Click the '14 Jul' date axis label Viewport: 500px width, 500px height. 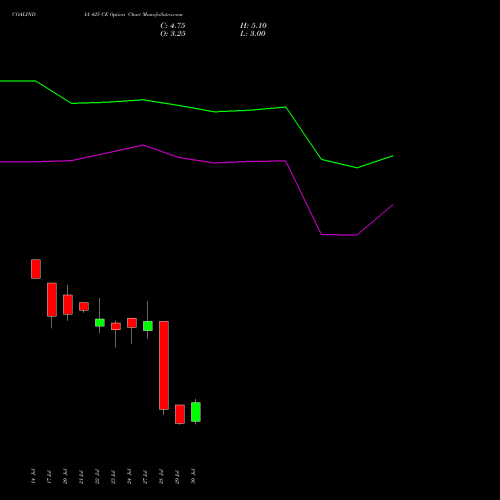pyautogui.click(x=33, y=476)
